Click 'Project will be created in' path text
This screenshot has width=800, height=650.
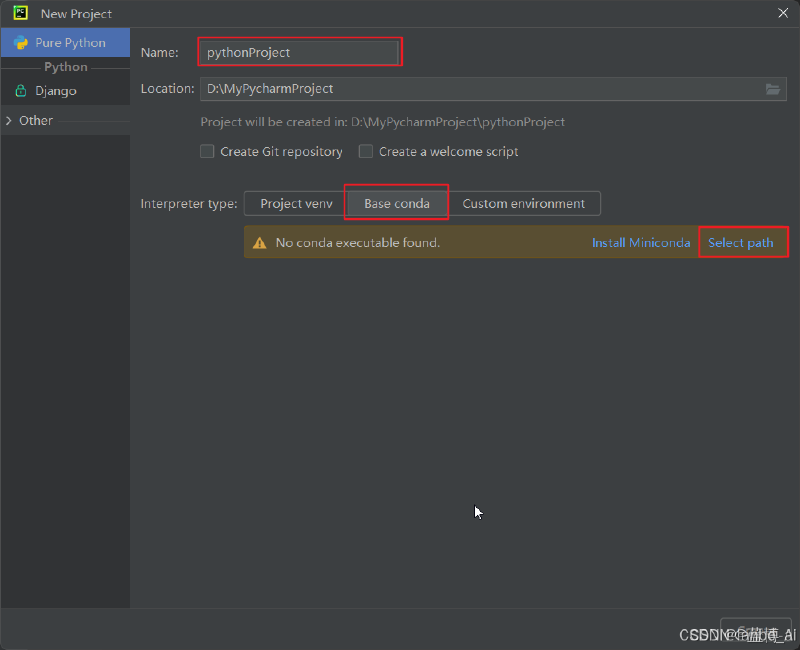point(382,122)
